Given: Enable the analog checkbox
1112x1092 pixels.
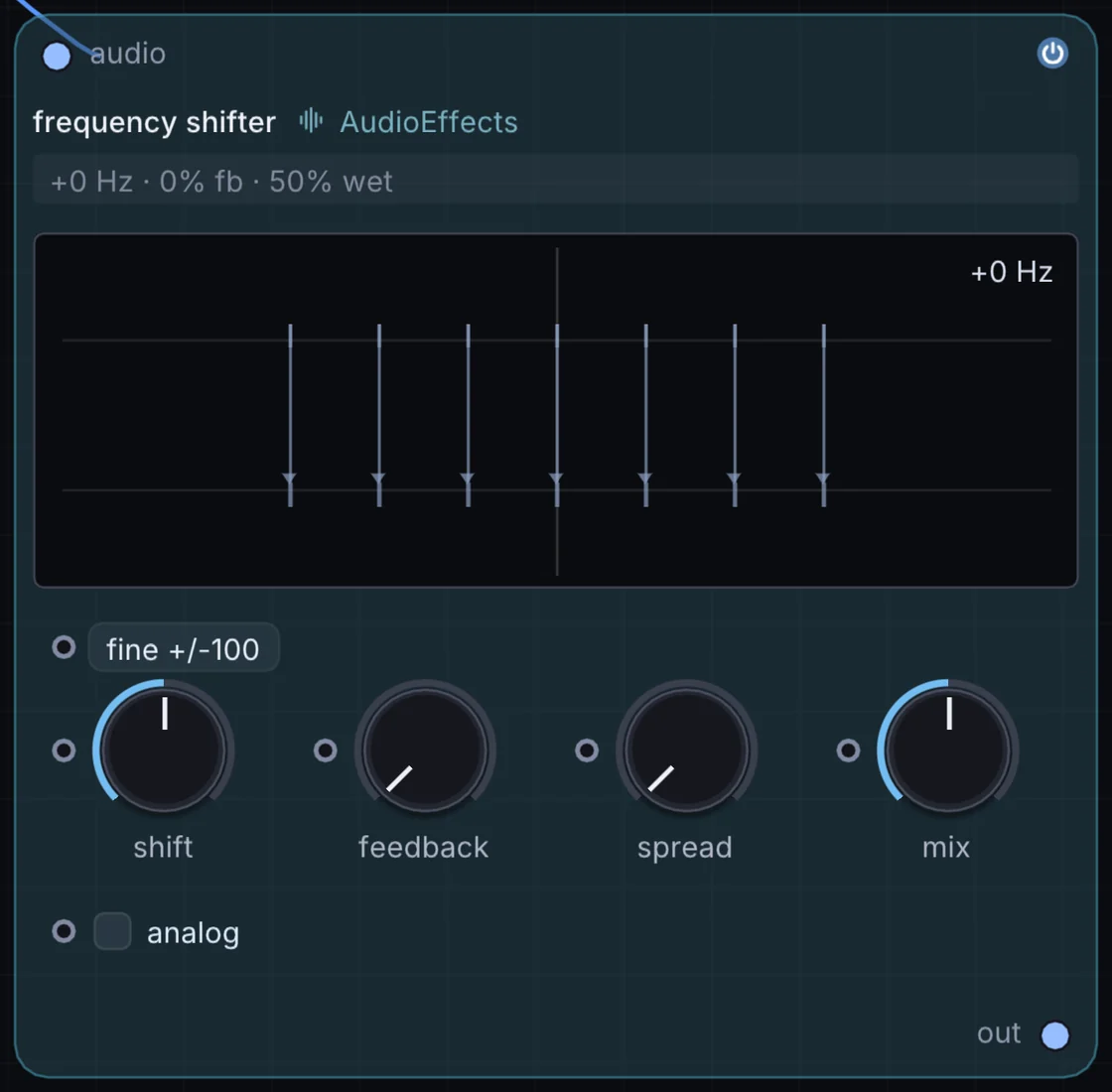Looking at the screenshot, I should click(x=113, y=931).
